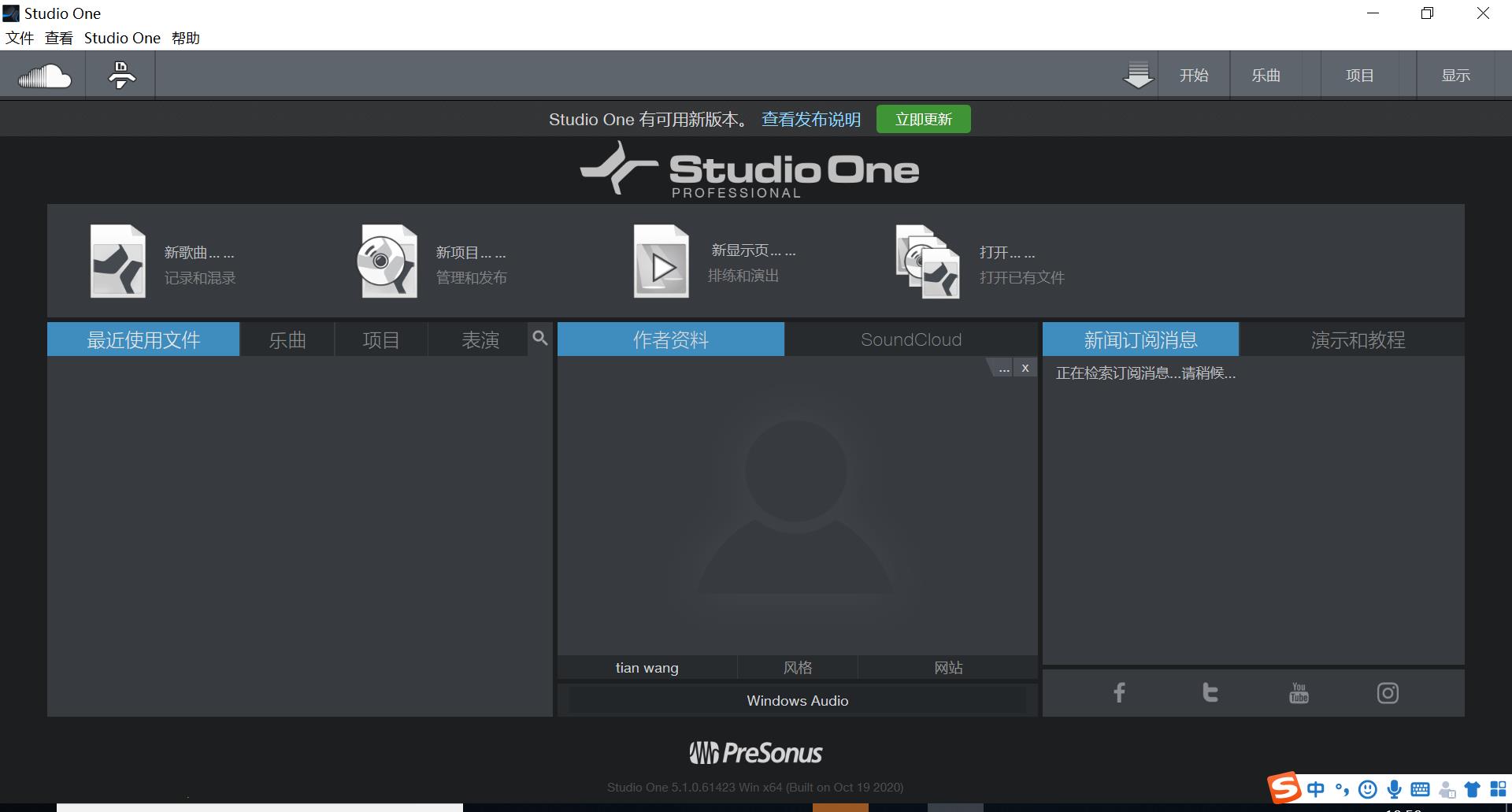Select the 乐曲 tab in recent files
1512x812 pixels.
pyautogui.click(x=287, y=339)
